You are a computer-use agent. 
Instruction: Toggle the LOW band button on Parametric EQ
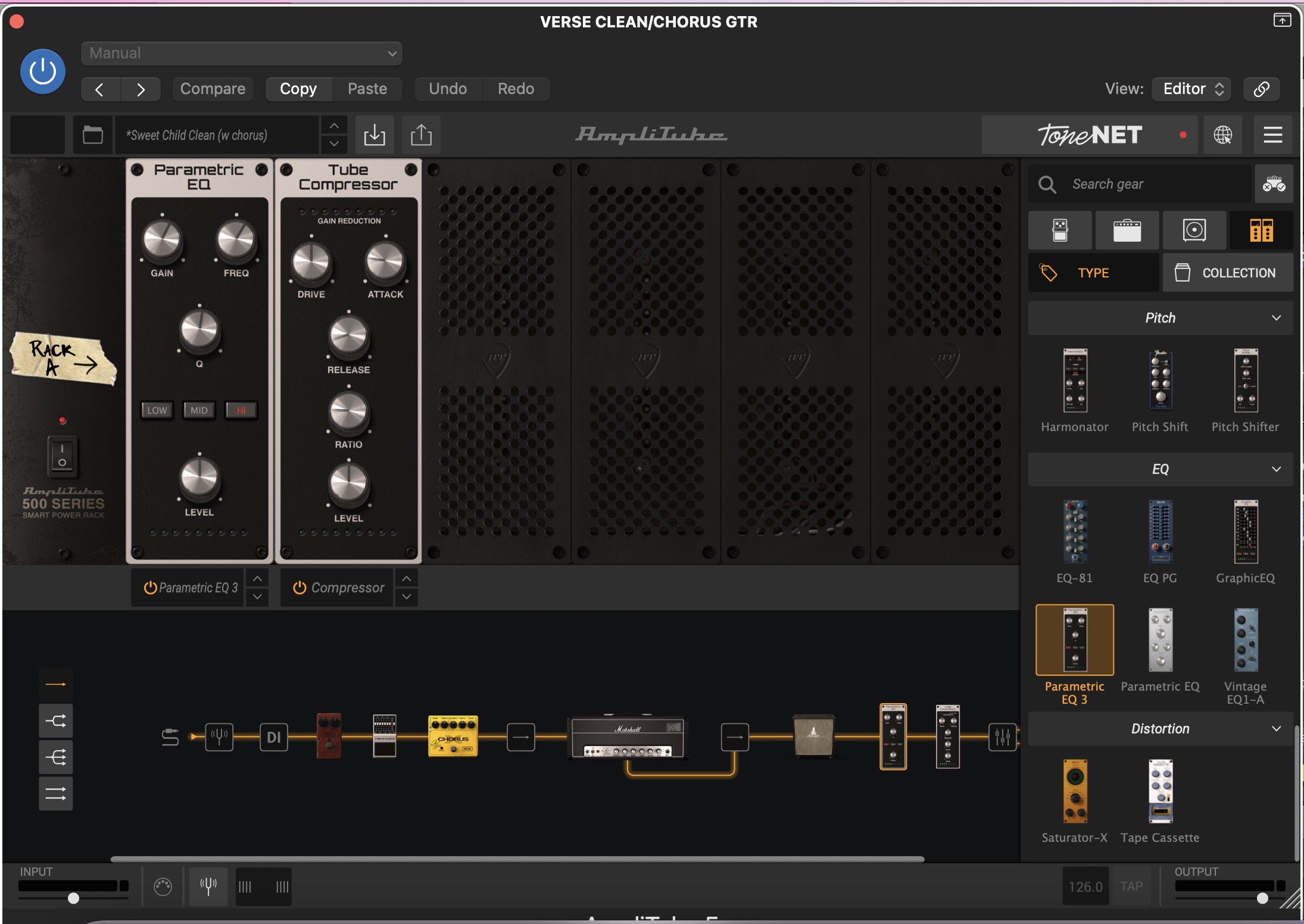[x=157, y=410]
